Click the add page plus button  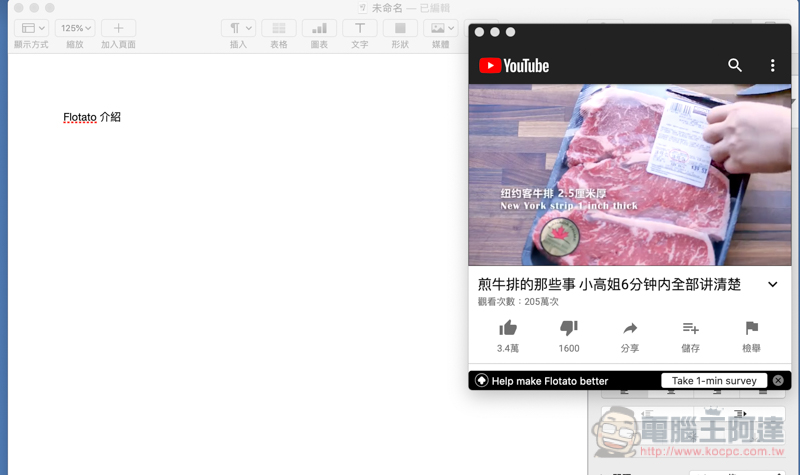[x=118, y=28]
